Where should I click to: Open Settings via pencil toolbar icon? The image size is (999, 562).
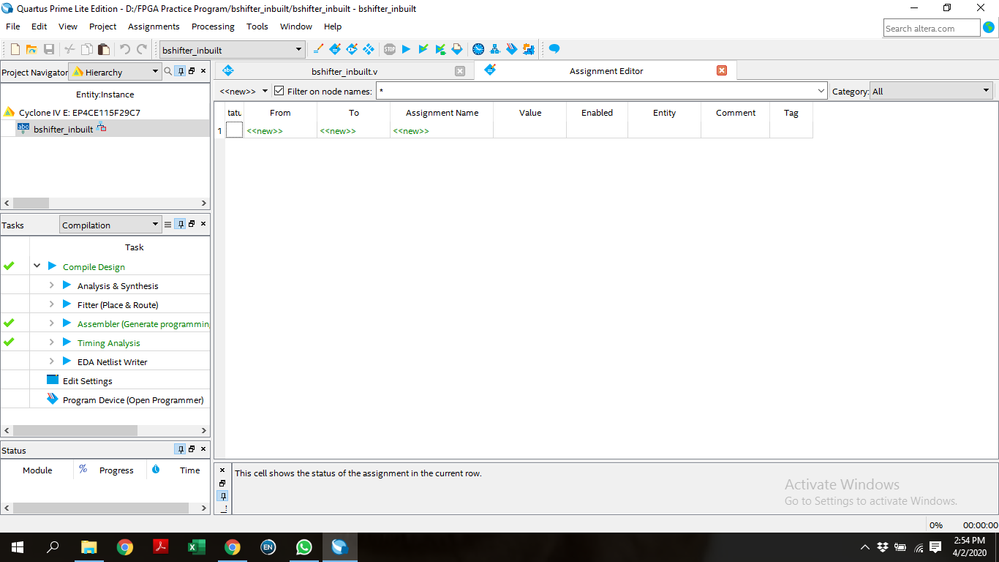(x=318, y=49)
